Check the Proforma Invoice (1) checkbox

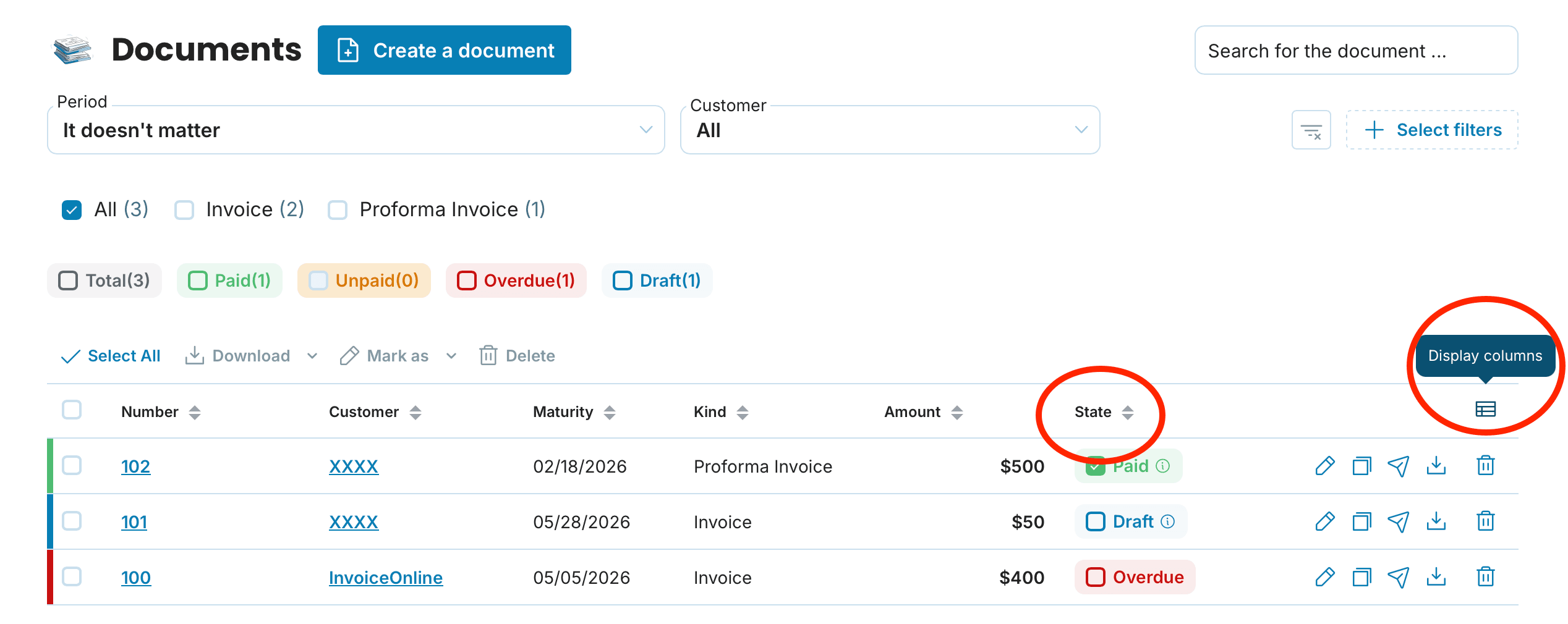tap(338, 210)
